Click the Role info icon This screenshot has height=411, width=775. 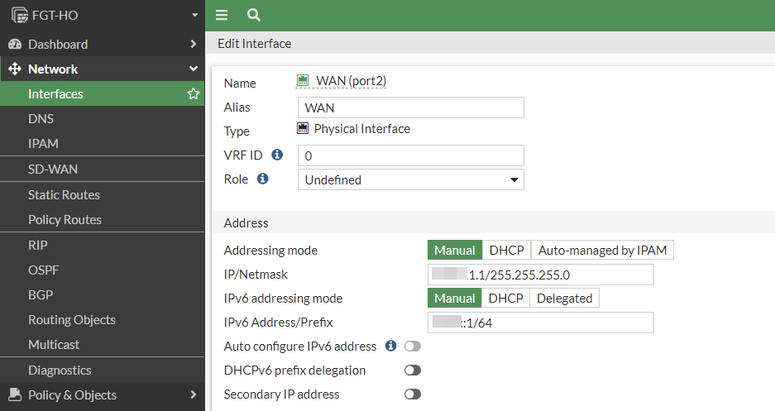coord(263,179)
